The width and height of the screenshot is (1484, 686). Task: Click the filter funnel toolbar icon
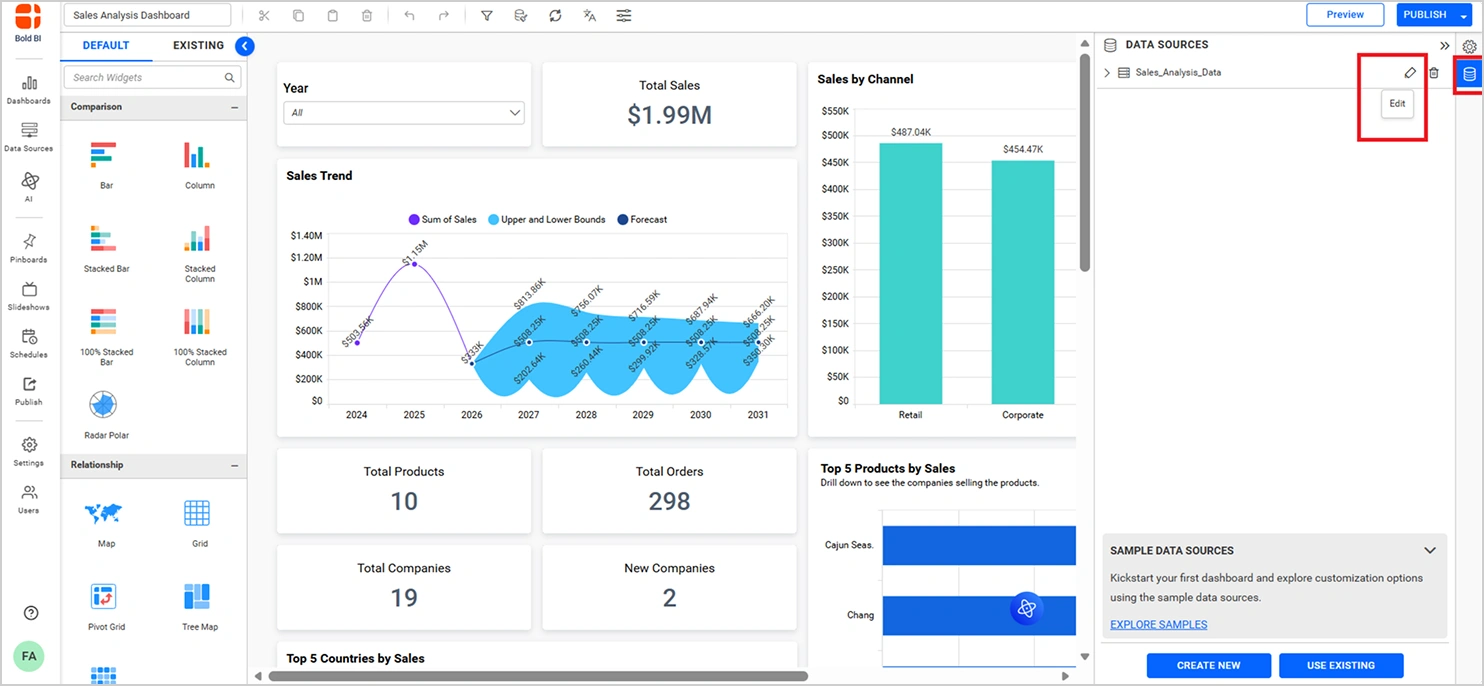487,16
